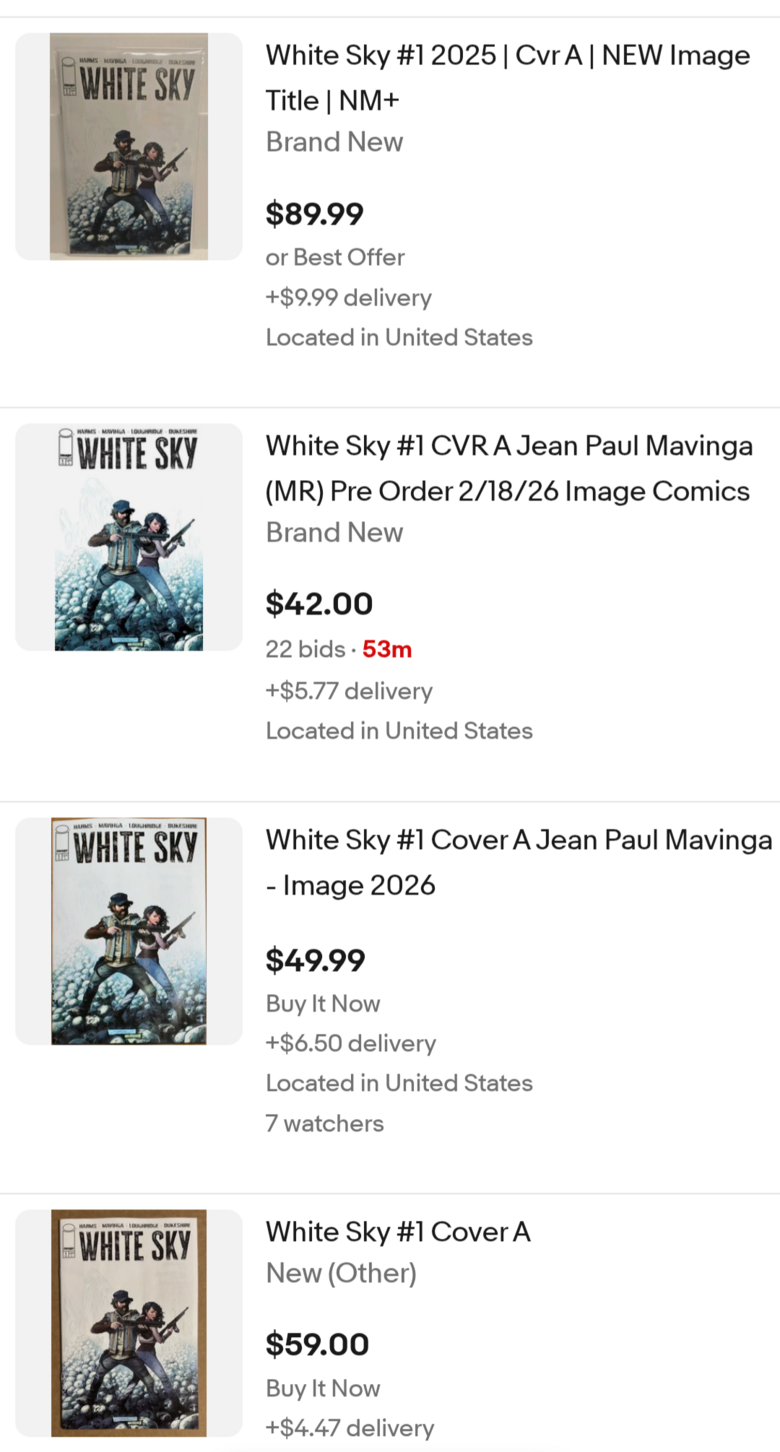This screenshot has height=1452, width=780.
Task: Open the cover thumbnail of the $49.99 listing
Action: point(129,931)
